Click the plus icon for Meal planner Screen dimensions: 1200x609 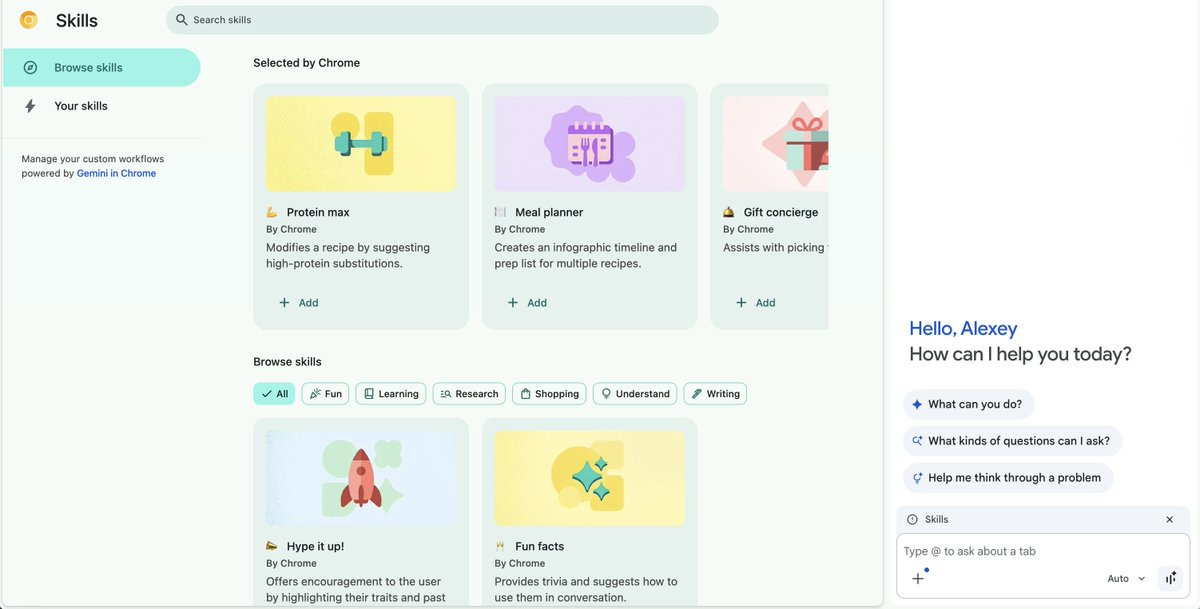pos(513,303)
